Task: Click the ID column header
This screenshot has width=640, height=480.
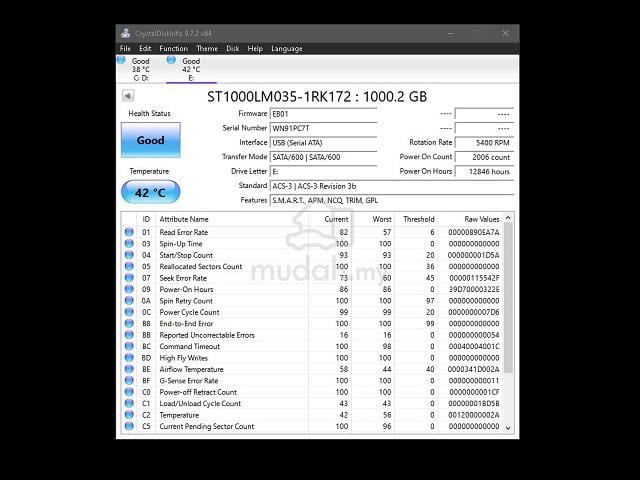Action: click(146, 219)
